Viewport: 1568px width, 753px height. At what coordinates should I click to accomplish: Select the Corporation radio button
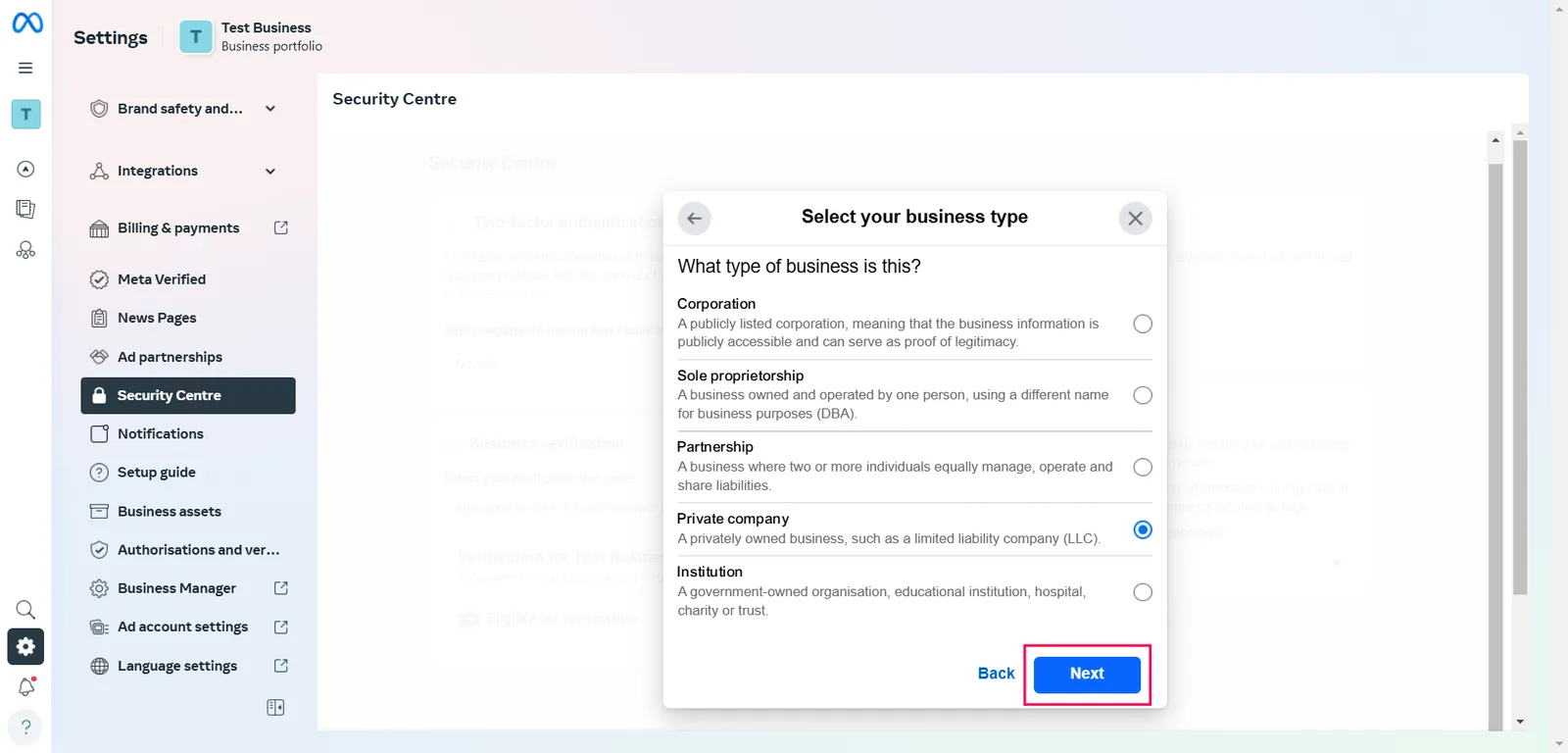[1143, 324]
